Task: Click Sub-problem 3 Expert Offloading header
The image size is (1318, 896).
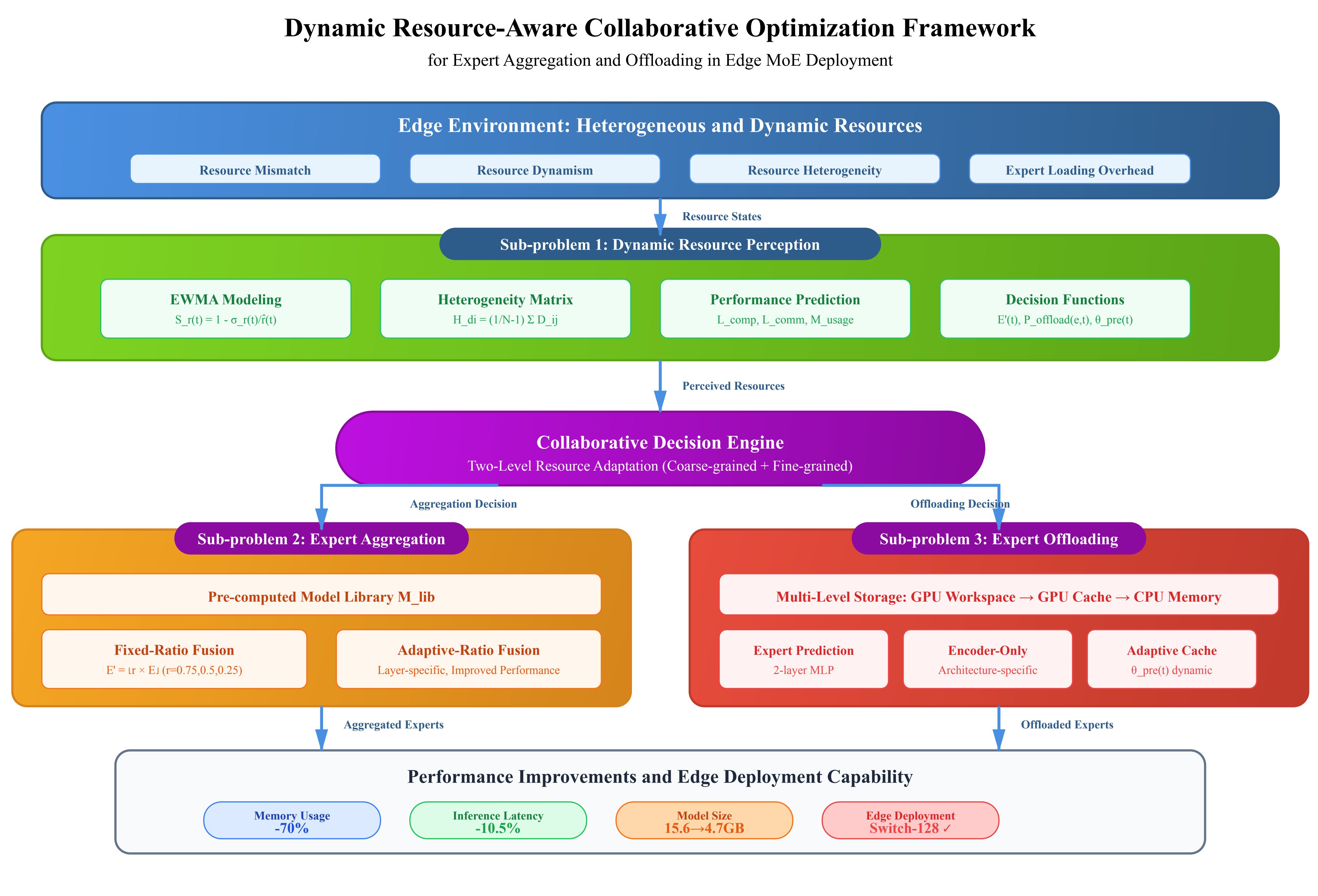Action: 998,539
